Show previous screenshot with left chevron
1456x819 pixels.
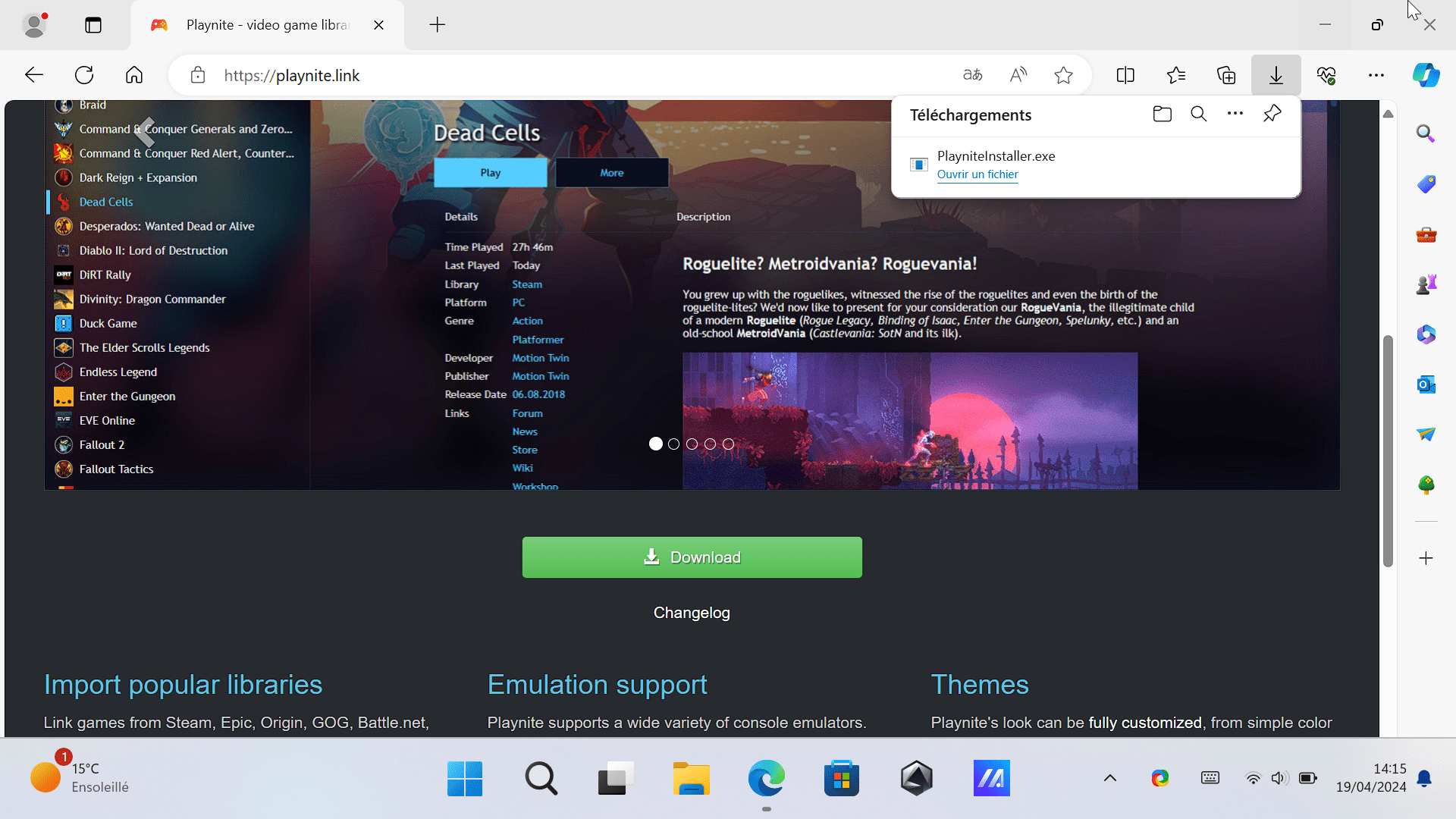pyautogui.click(x=146, y=132)
